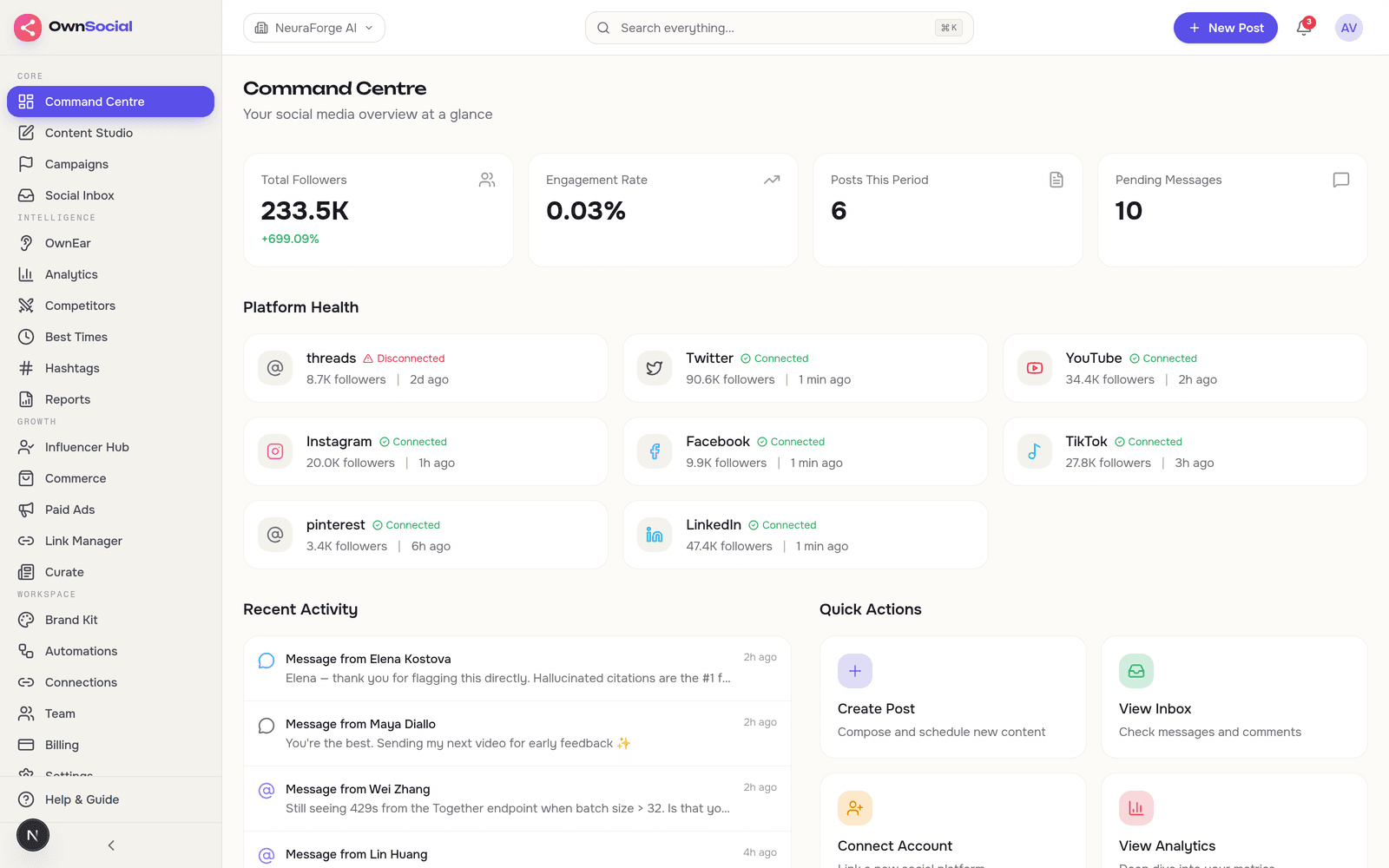The height and width of the screenshot is (868, 1389).
Task: Click the 0.03% engagement rate value
Action: 586,211
